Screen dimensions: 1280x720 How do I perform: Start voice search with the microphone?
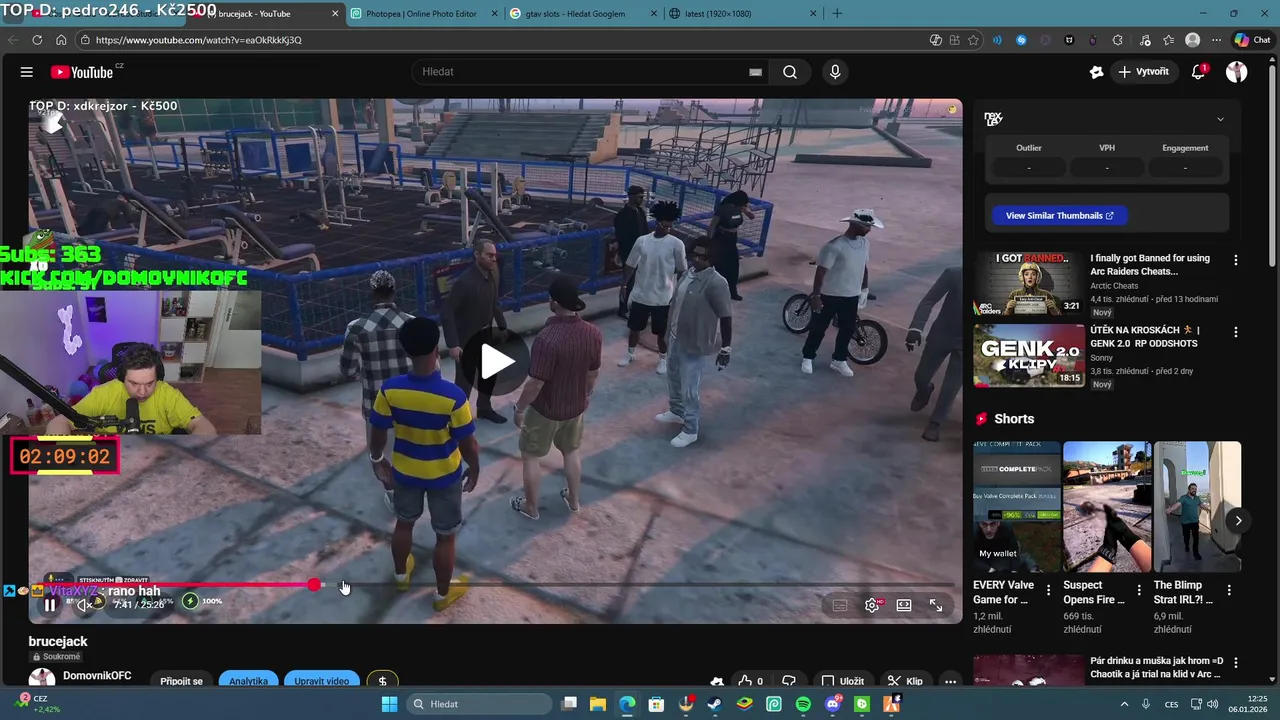pos(835,72)
